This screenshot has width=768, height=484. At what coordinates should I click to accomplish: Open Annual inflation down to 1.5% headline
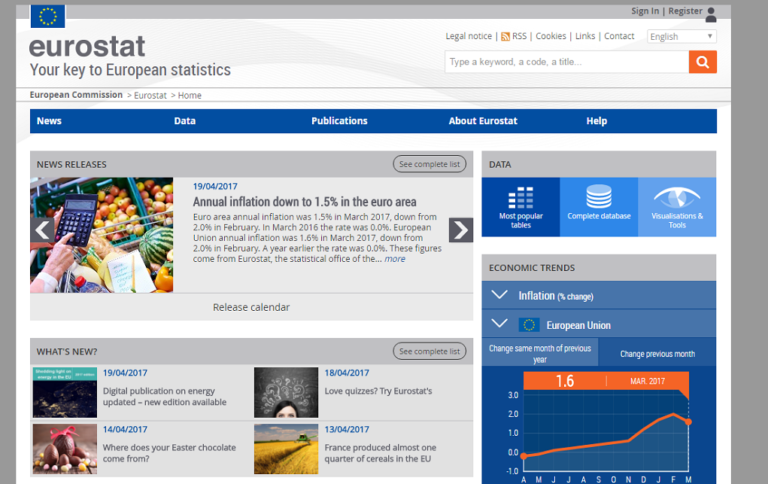click(304, 202)
